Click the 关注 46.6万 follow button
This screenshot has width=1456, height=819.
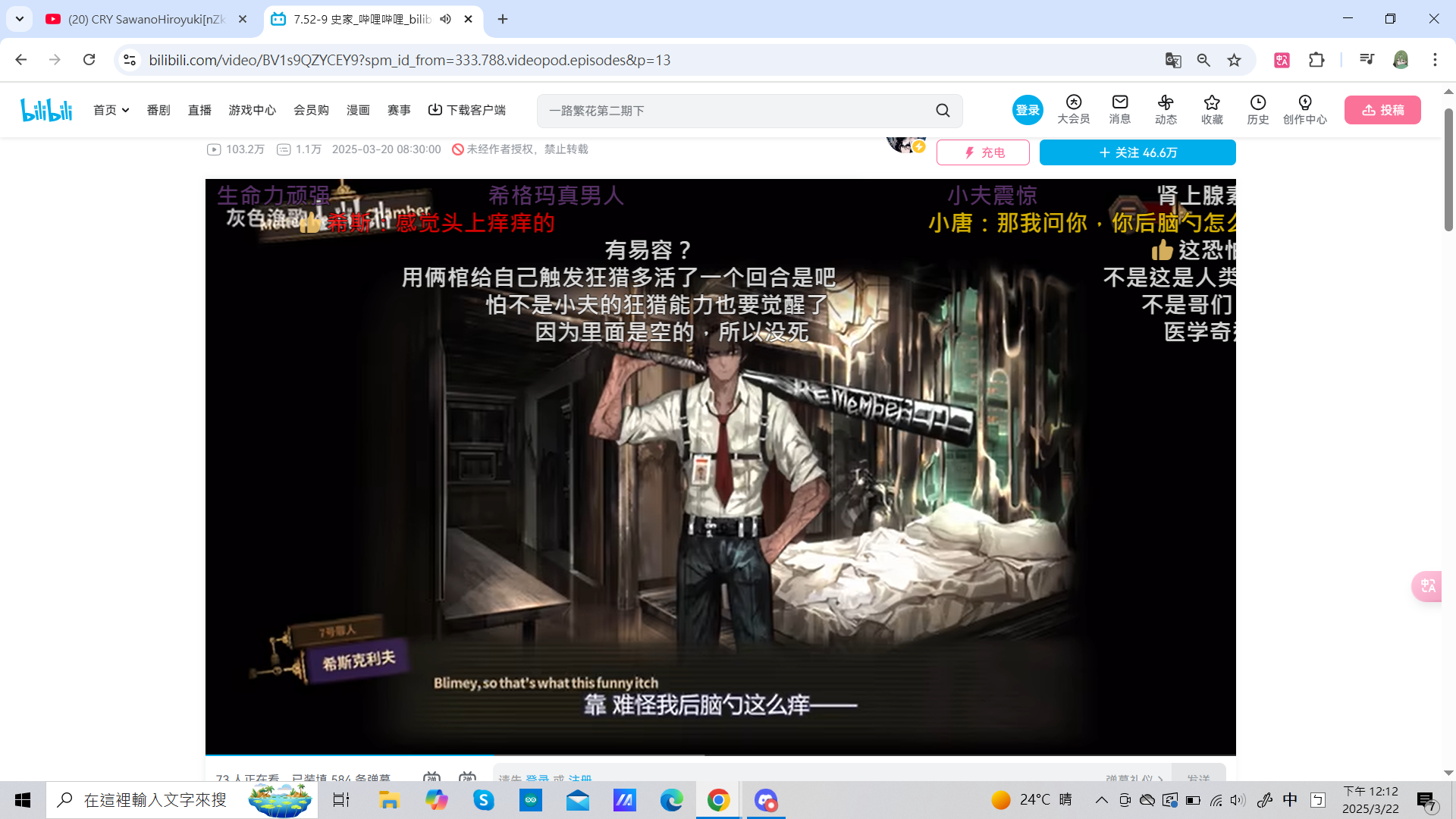click(x=1137, y=152)
